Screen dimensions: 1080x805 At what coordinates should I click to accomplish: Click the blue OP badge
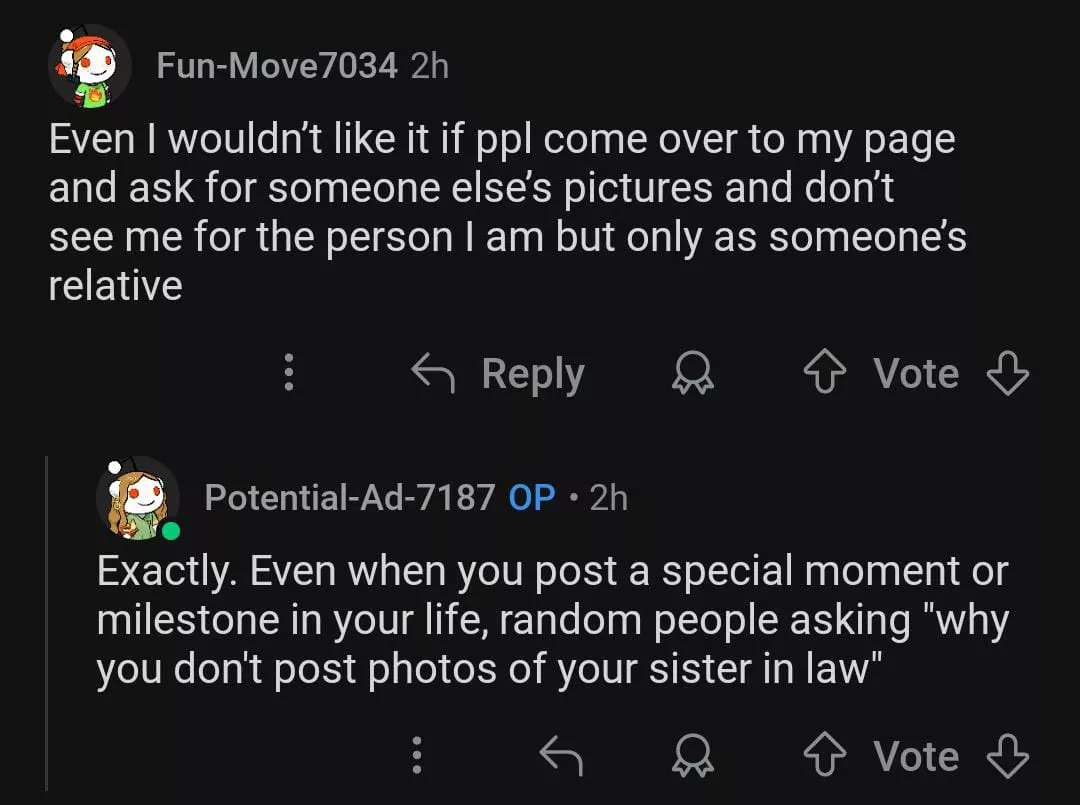[532, 497]
